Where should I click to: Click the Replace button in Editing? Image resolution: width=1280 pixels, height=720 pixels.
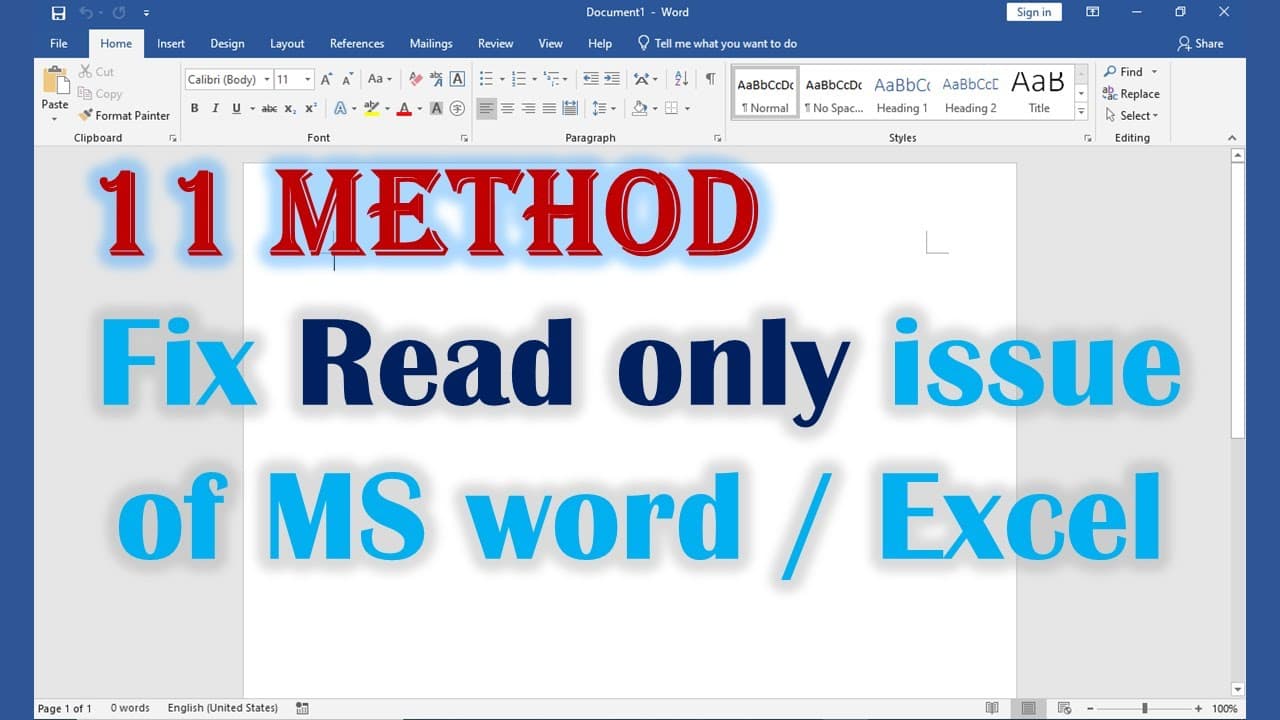pos(1131,93)
